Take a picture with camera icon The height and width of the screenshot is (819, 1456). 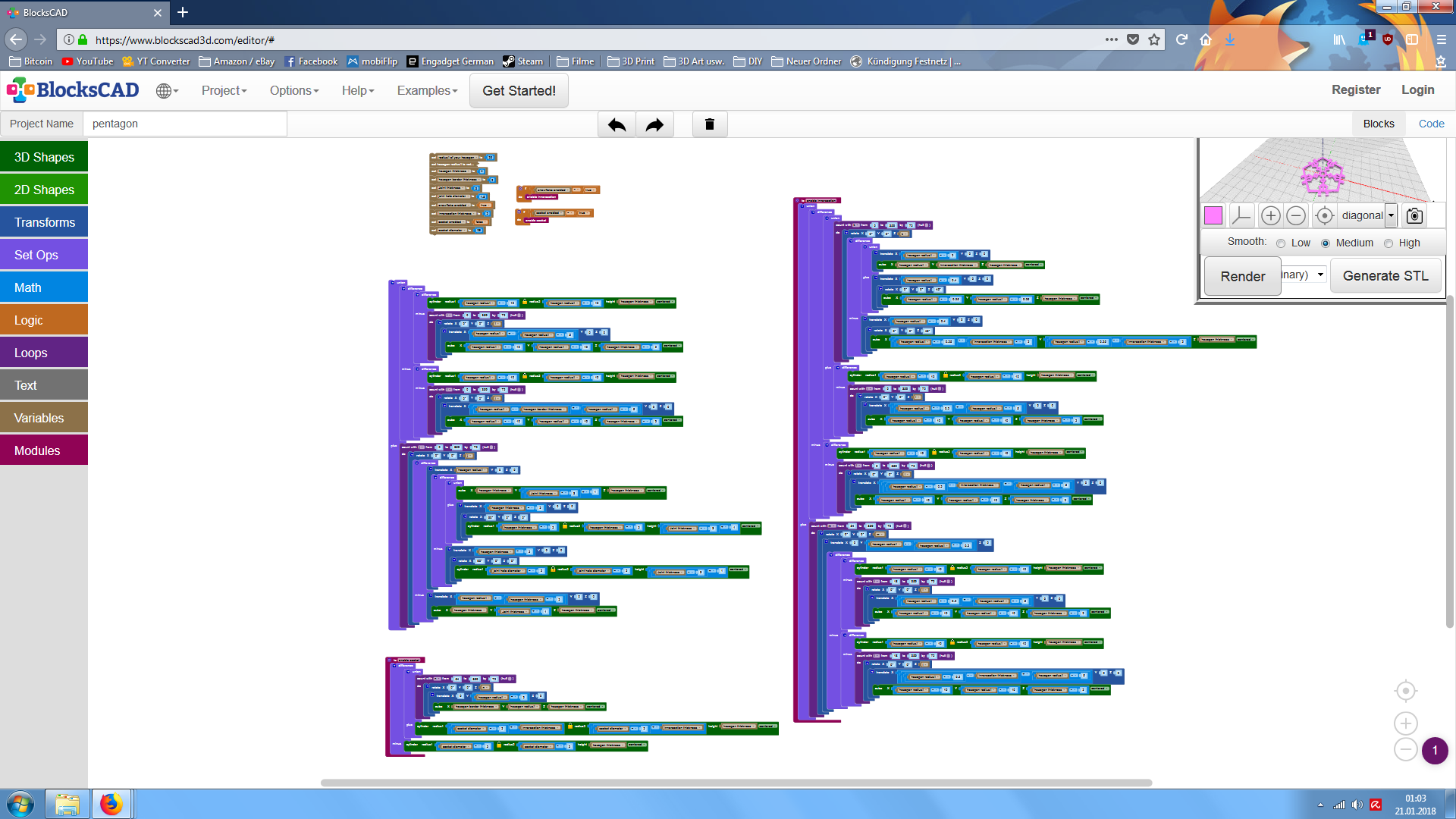(x=1414, y=215)
